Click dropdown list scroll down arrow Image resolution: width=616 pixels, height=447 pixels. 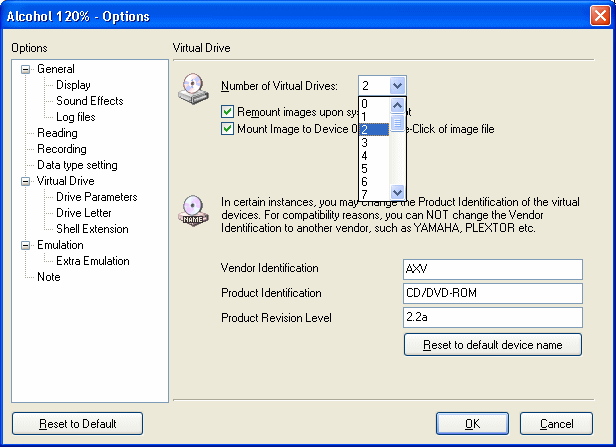click(x=398, y=192)
